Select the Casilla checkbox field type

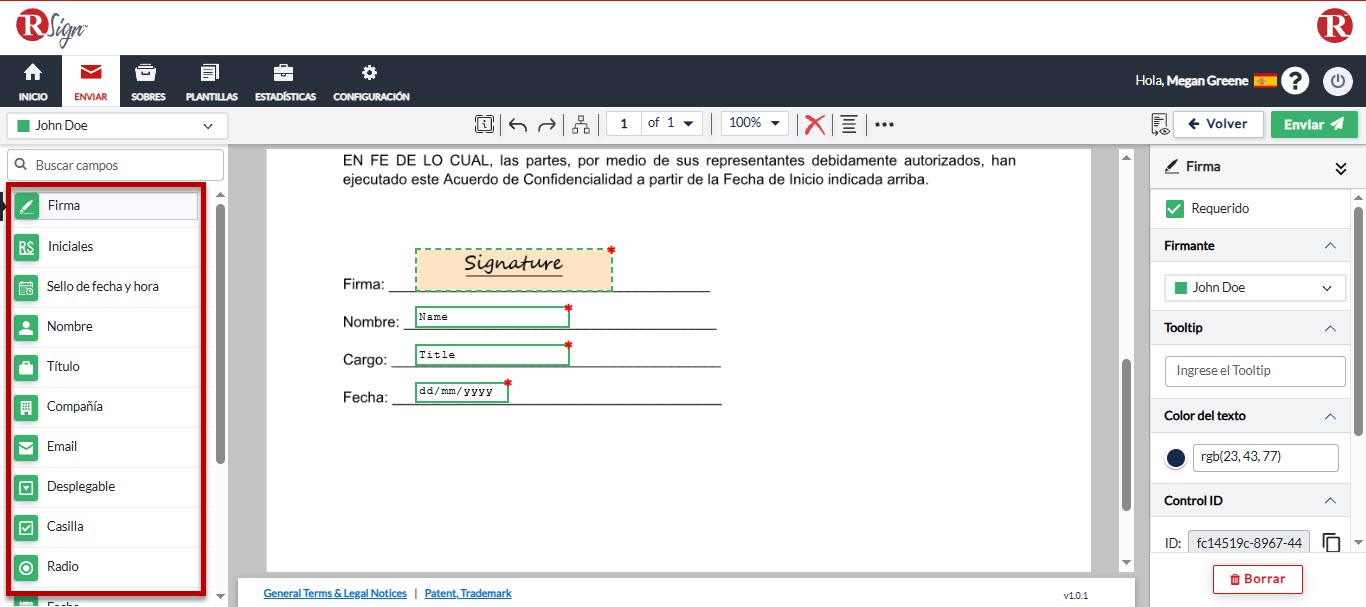pyautogui.click(x=65, y=526)
